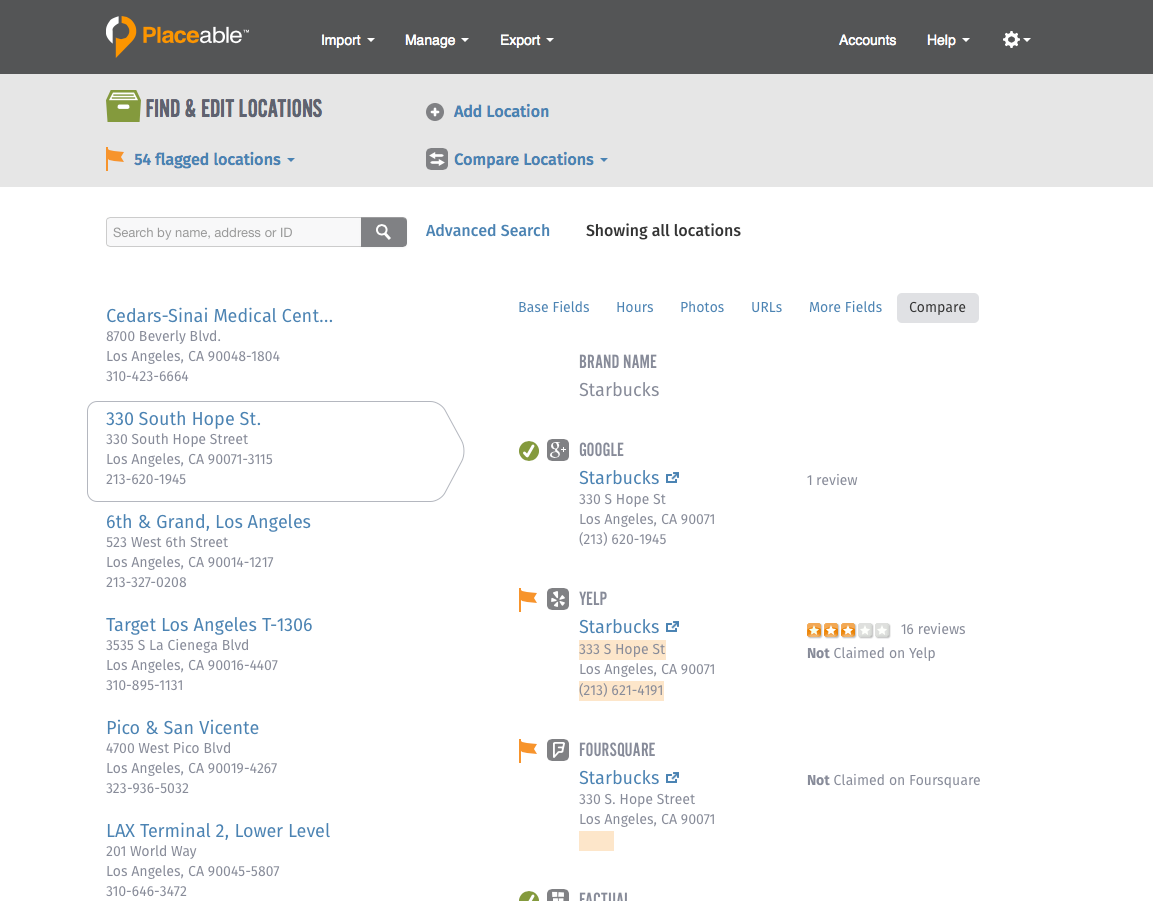Image resolution: width=1153 pixels, height=901 pixels.
Task: Switch to the Photos tab
Action: 701,307
